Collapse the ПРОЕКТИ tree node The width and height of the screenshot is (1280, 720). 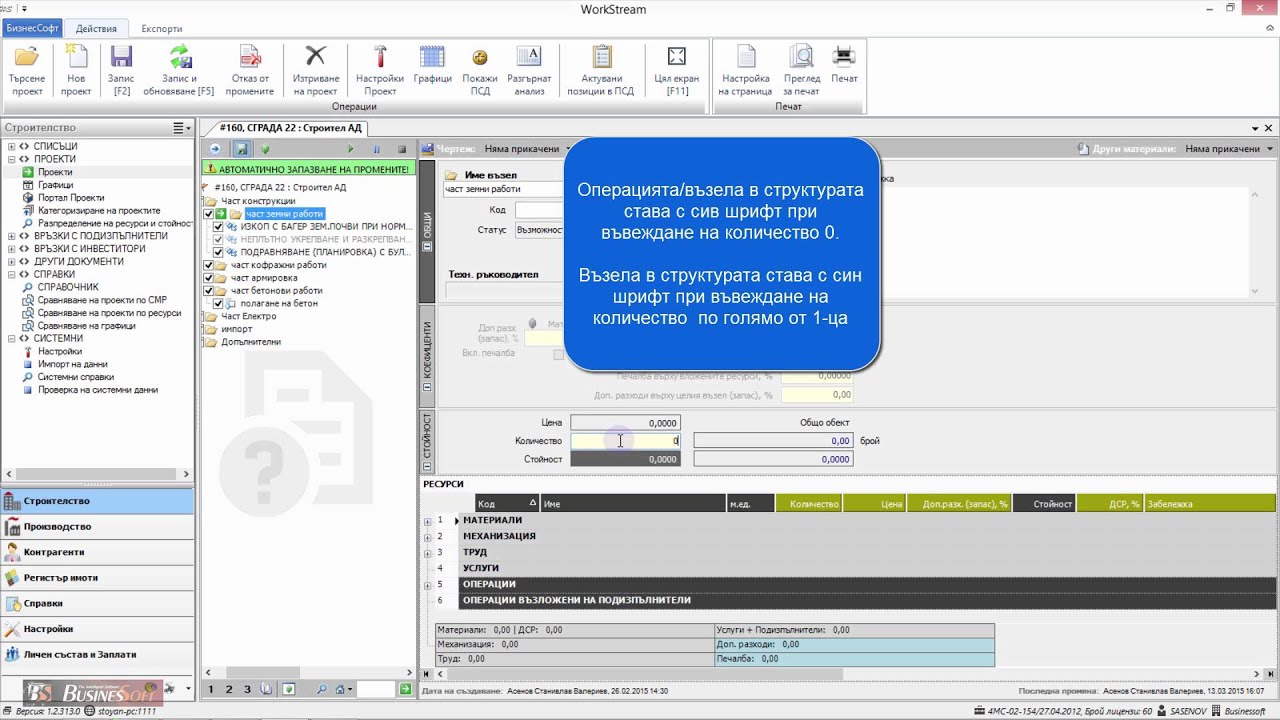click(x=11, y=159)
